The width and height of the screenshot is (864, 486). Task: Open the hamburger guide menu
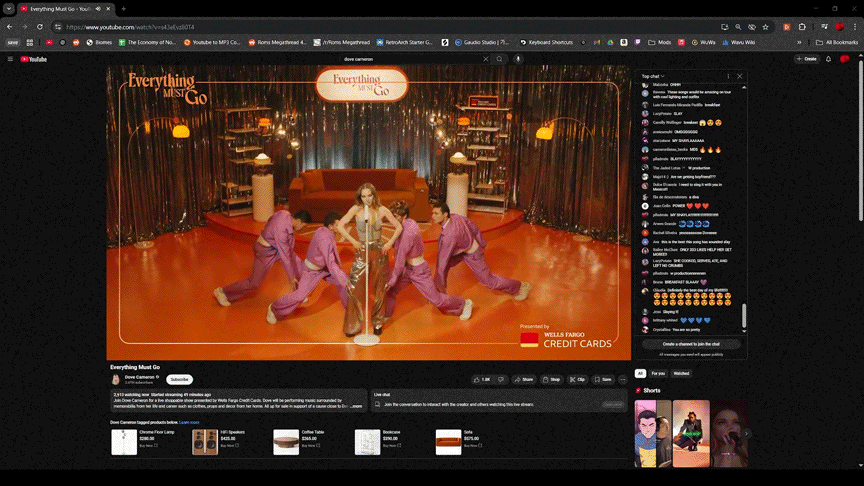point(10,59)
